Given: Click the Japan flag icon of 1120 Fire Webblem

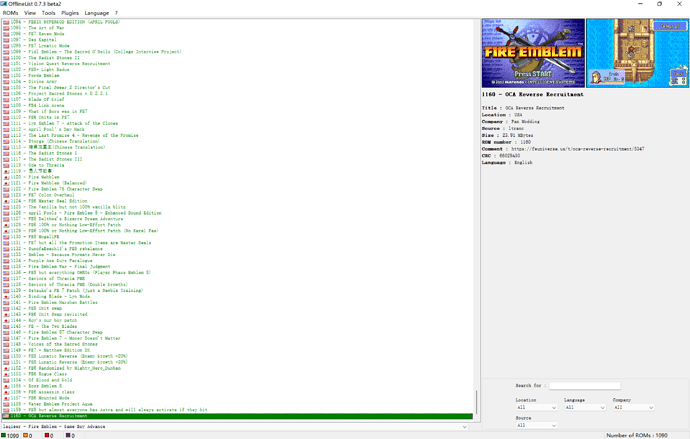Looking at the screenshot, I should point(6,177).
